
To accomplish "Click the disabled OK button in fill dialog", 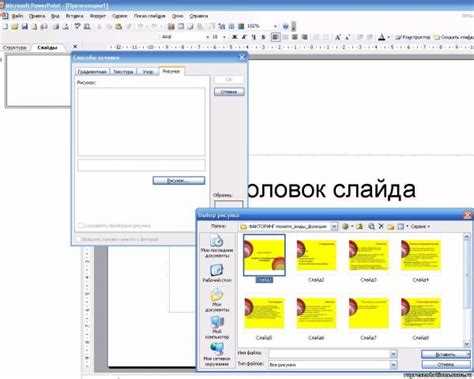I will [x=229, y=79].
